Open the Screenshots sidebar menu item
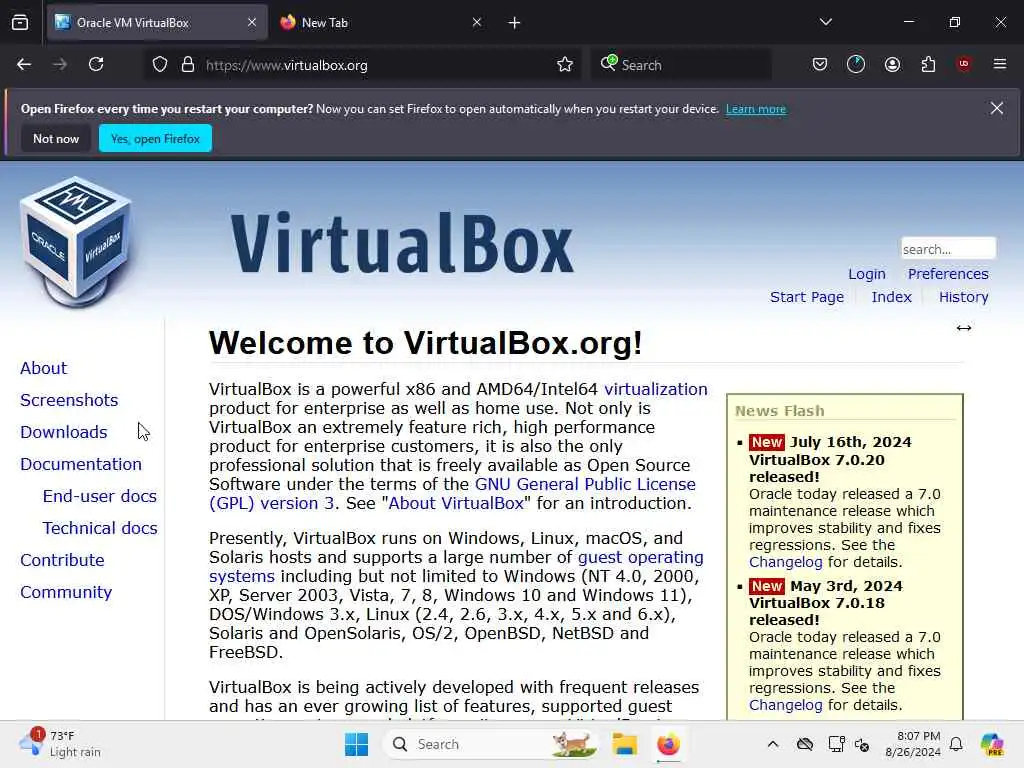 [69, 400]
